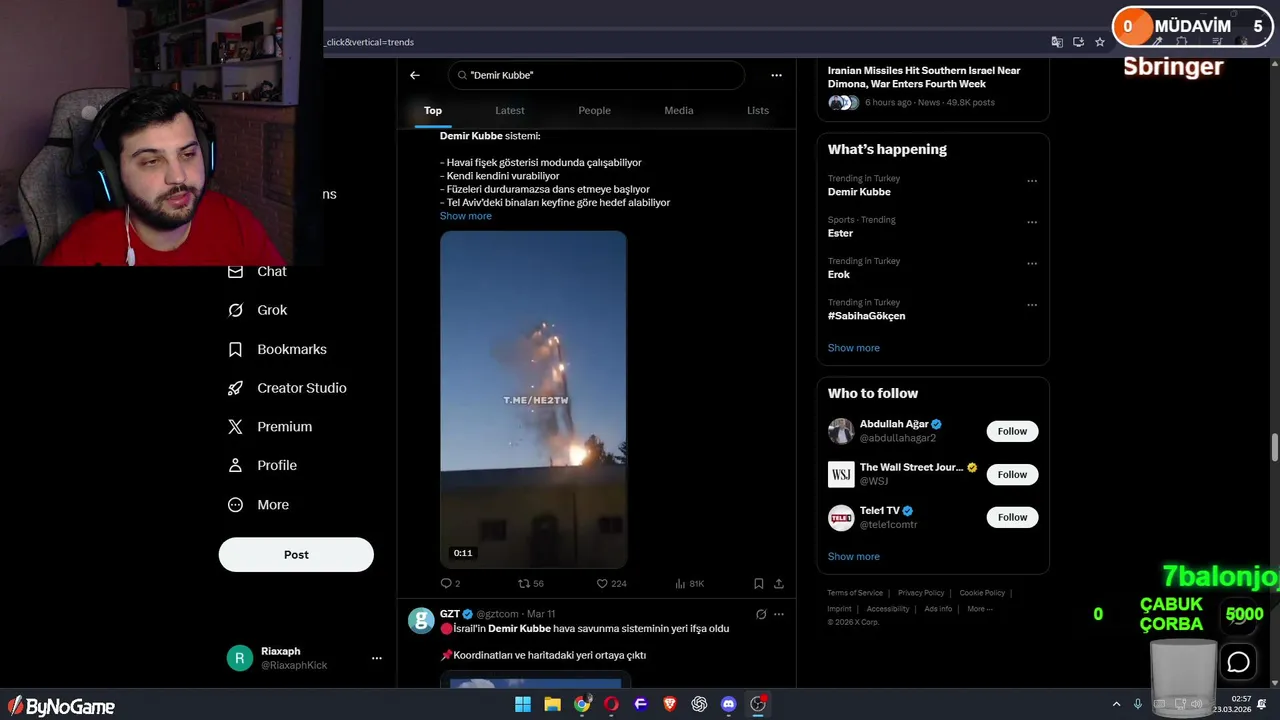Image resolution: width=1280 pixels, height=720 pixels.
Task: Open more options for Demir Kubbe trend
Action: pyautogui.click(x=1032, y=181)
